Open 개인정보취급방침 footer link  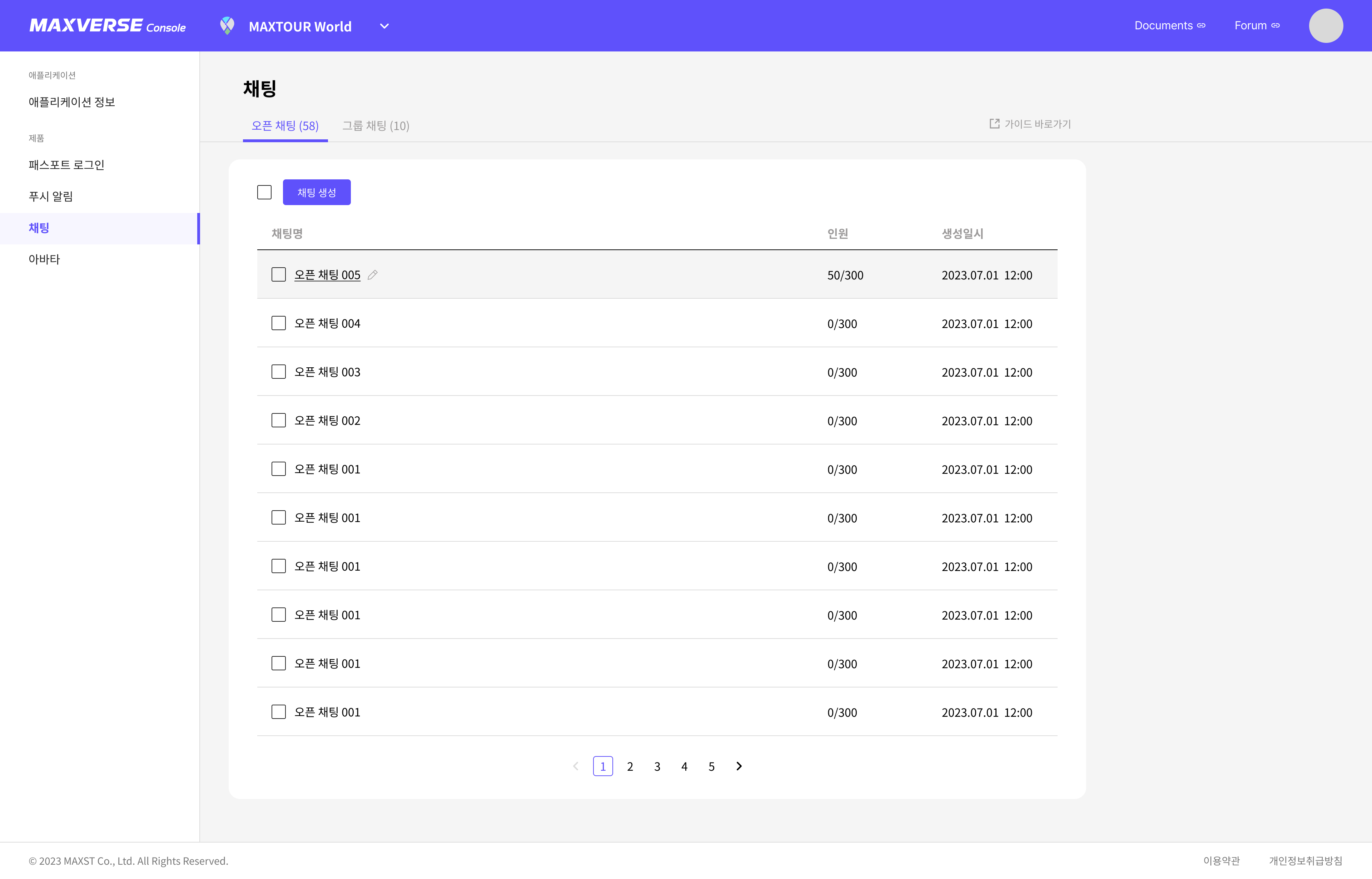click(x=1306, y=861)
